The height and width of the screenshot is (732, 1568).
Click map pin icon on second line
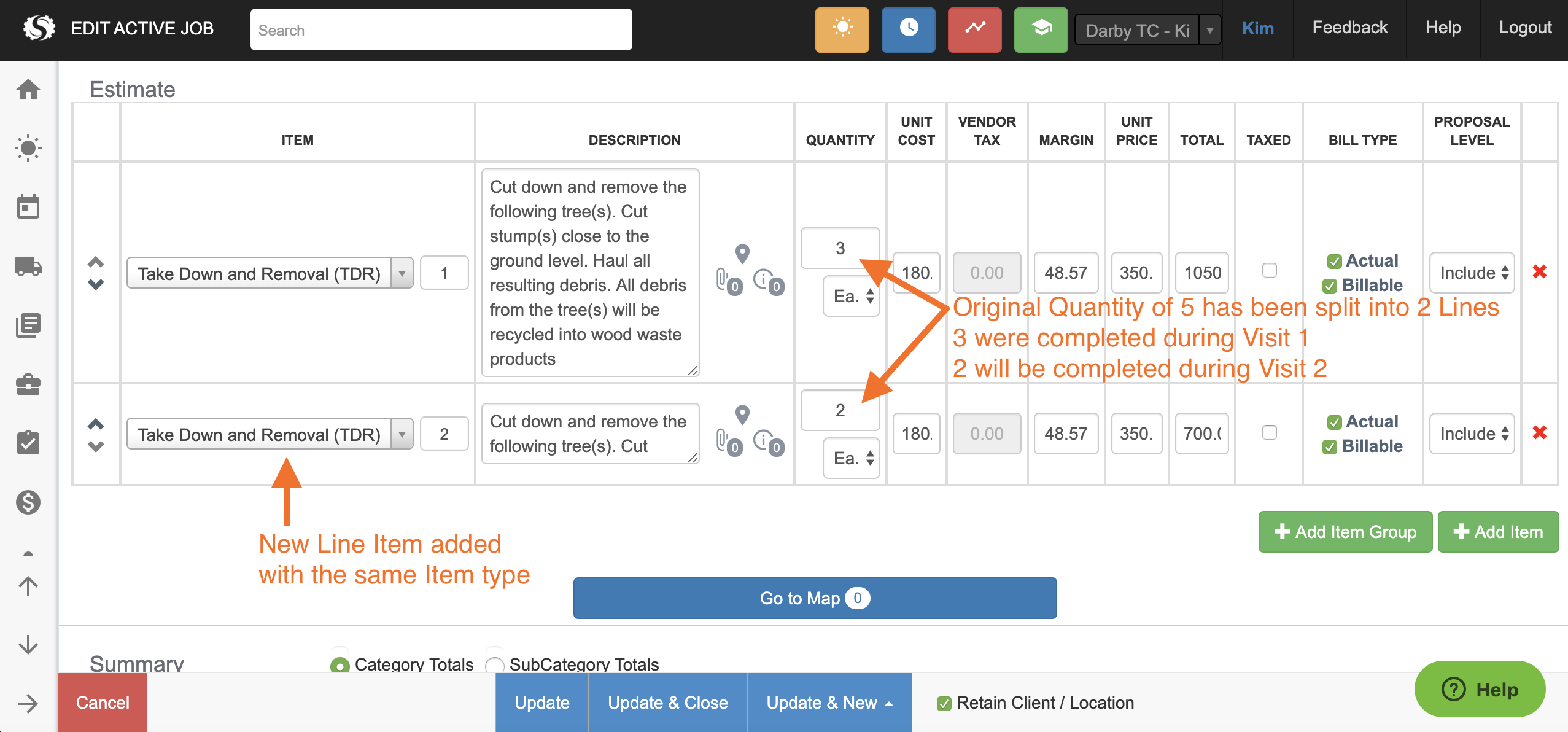[742, 415]
